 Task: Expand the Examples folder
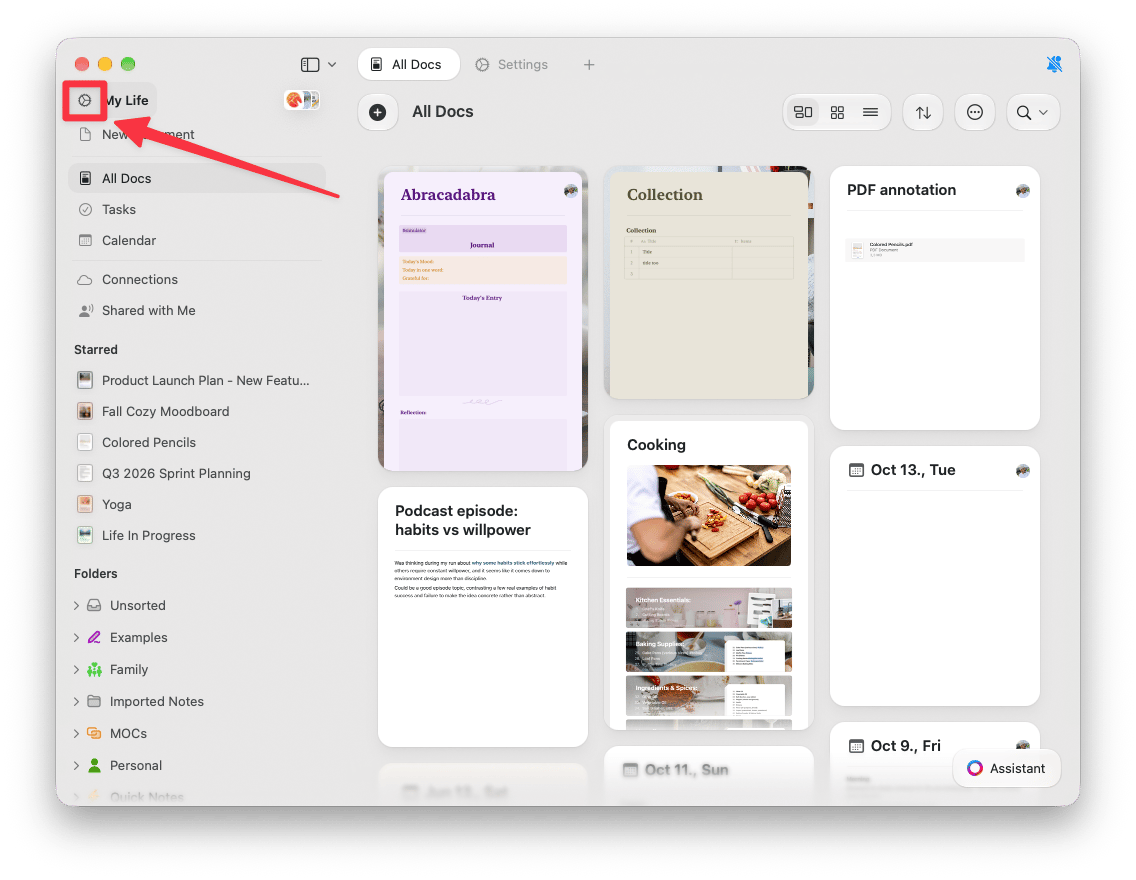pyautogui.click(x=76, y=637)
